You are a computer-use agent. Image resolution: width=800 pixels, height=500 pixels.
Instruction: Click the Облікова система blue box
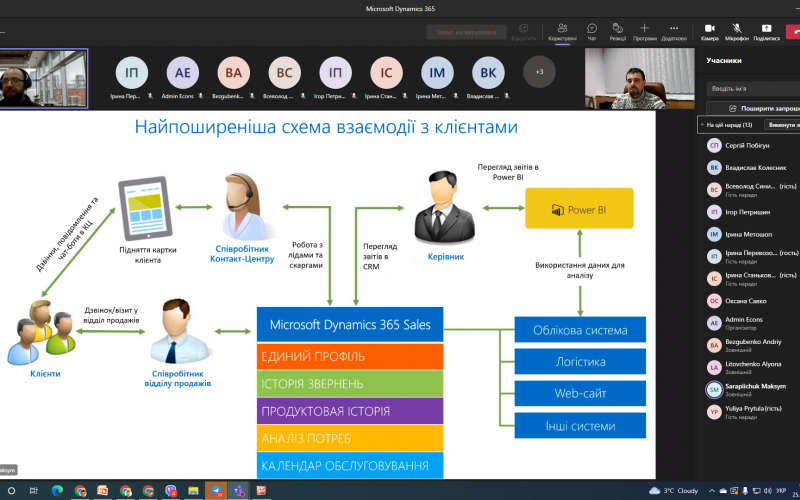(580, 330)
